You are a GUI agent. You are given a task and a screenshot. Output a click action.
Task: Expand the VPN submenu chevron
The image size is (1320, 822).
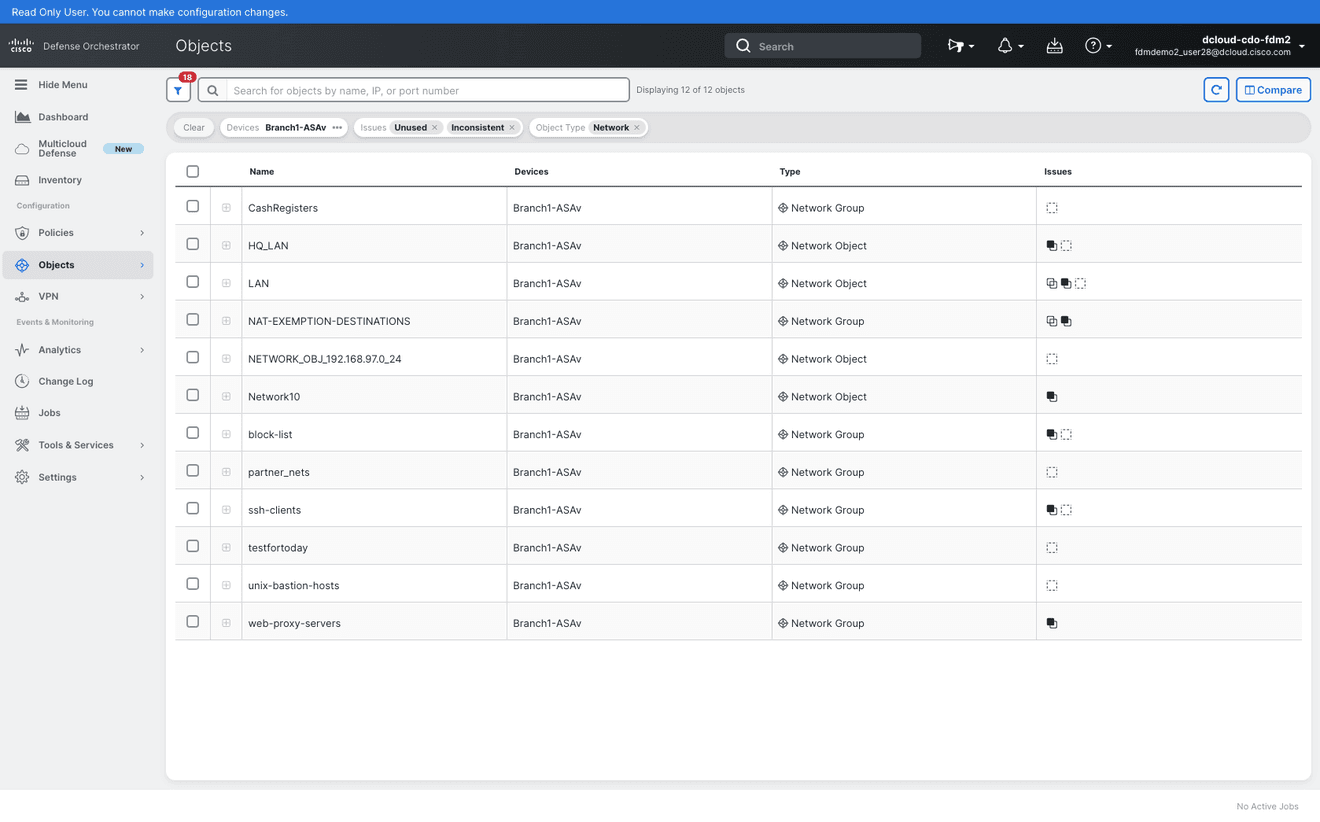(142, 297)
